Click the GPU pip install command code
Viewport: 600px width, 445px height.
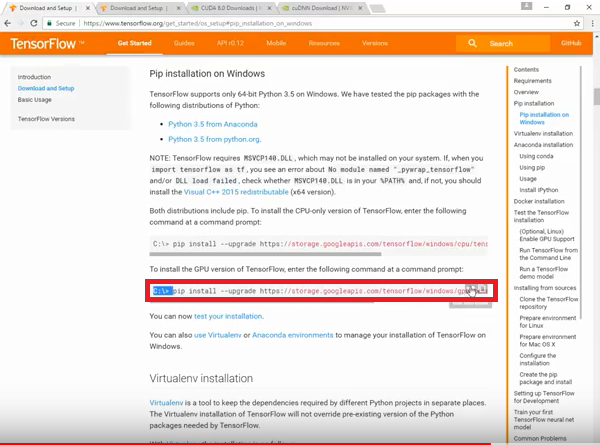318,291
